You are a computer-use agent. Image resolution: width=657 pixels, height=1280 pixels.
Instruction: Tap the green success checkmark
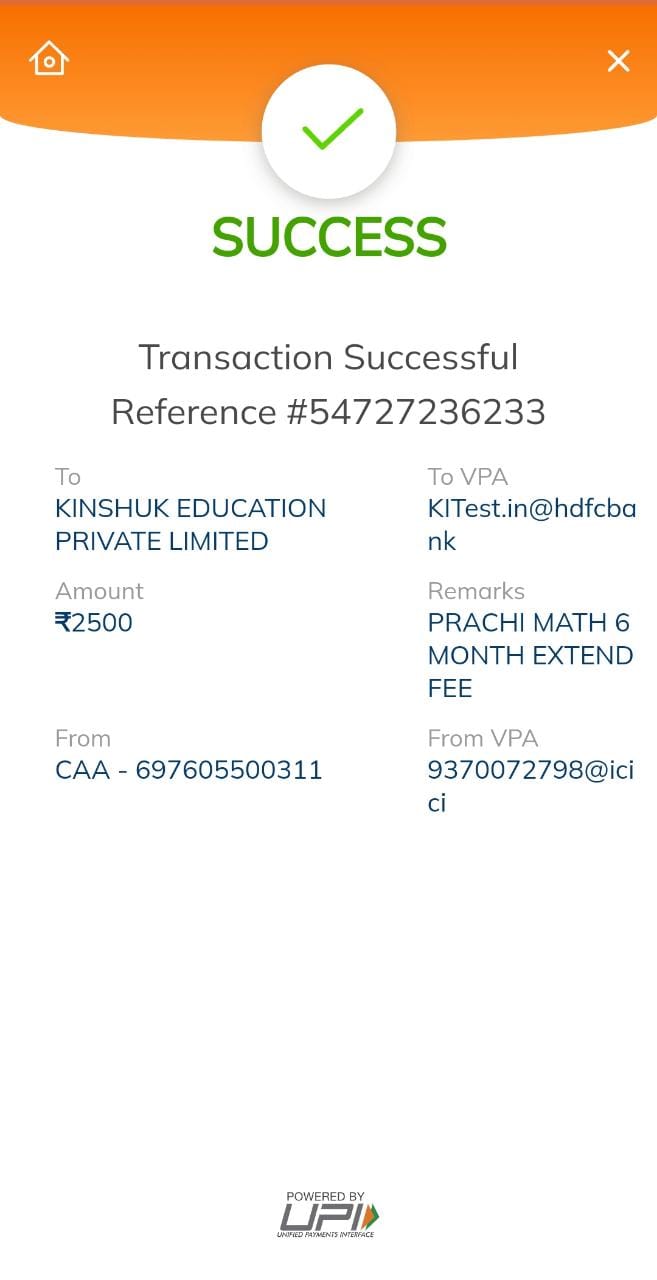point(329,130)
